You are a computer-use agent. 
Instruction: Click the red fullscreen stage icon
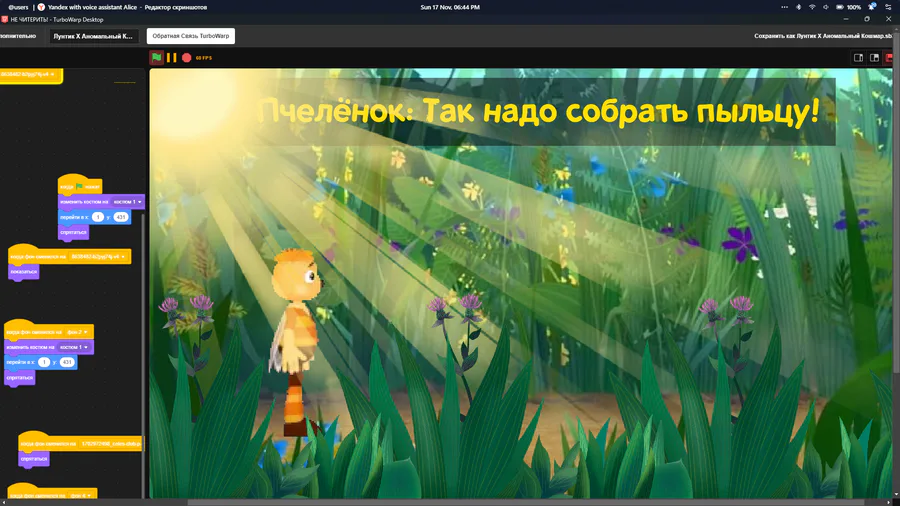point(890,57)
